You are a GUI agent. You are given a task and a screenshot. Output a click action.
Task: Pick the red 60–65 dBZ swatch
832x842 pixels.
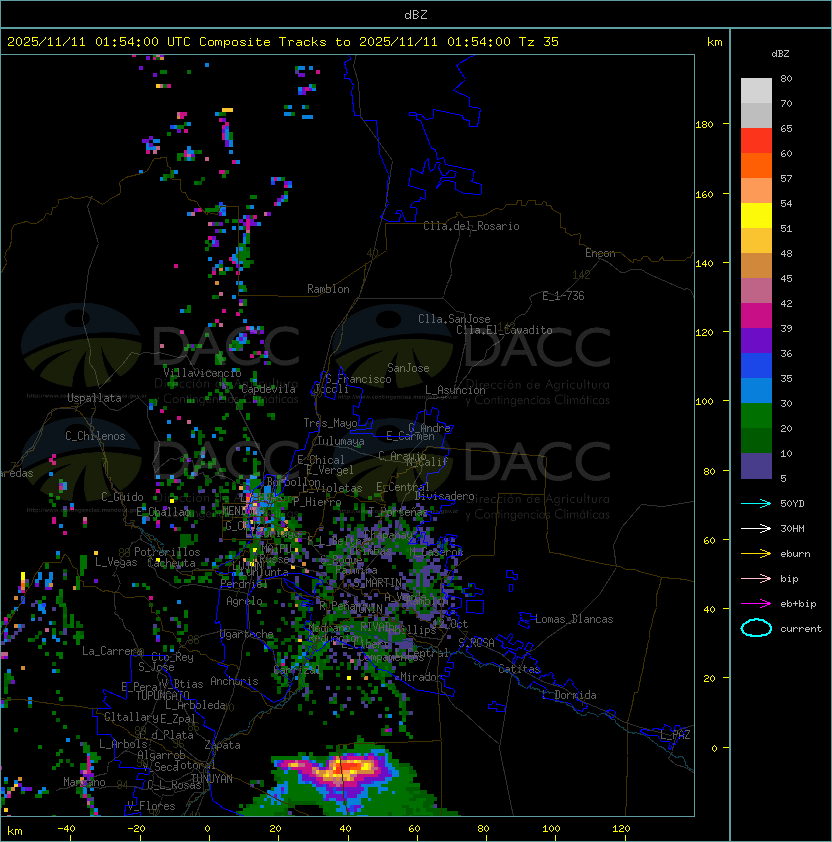756,140
